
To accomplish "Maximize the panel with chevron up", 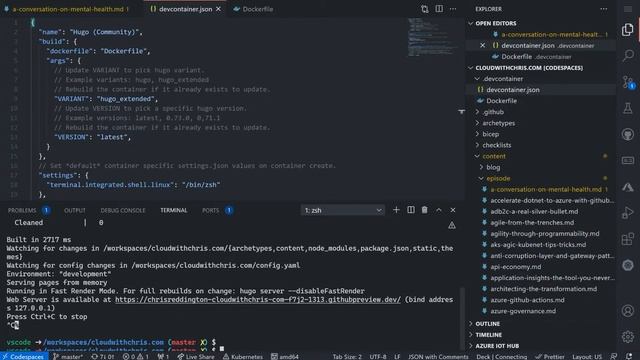I will [x=439, y=210].
